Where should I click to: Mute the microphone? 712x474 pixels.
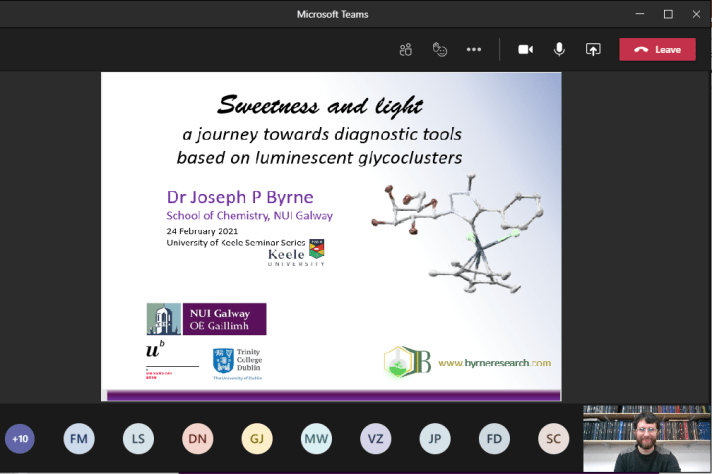[559, 49]
